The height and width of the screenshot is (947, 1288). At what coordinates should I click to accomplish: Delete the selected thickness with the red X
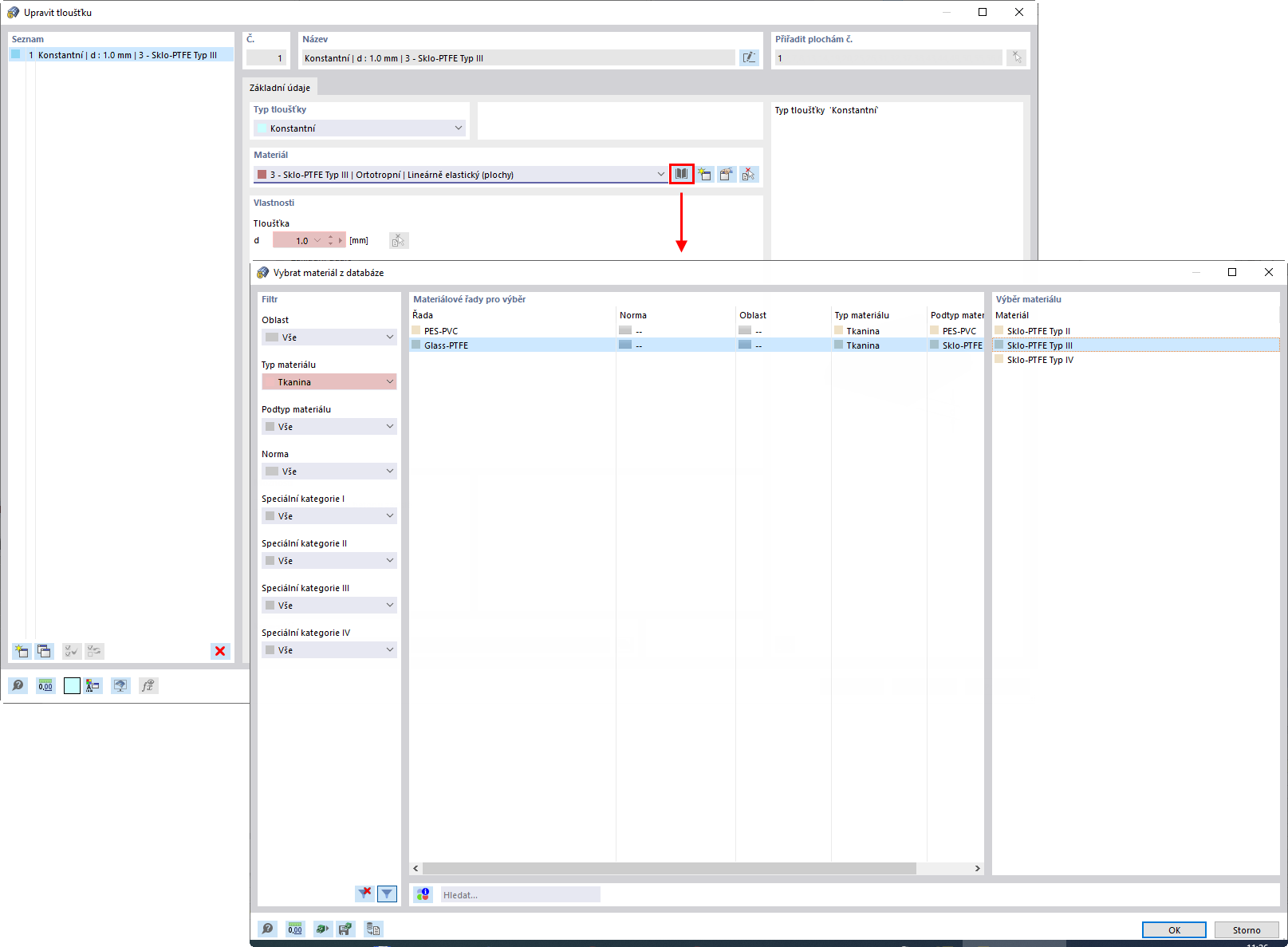point(220,651)
